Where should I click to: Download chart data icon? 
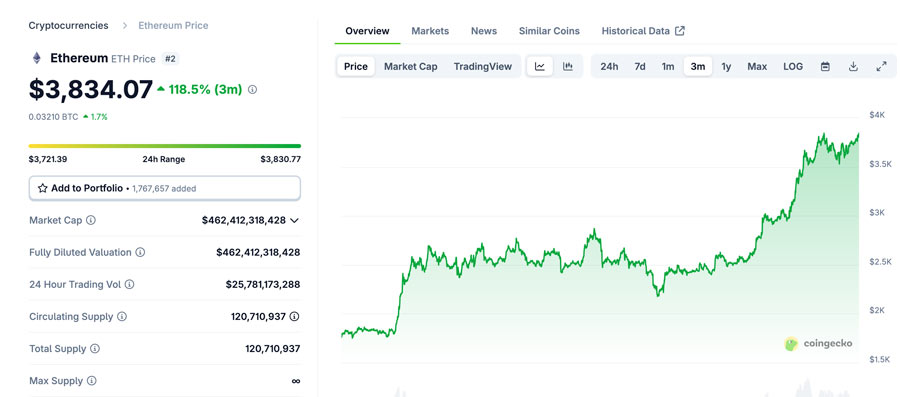tap(853, 67)
